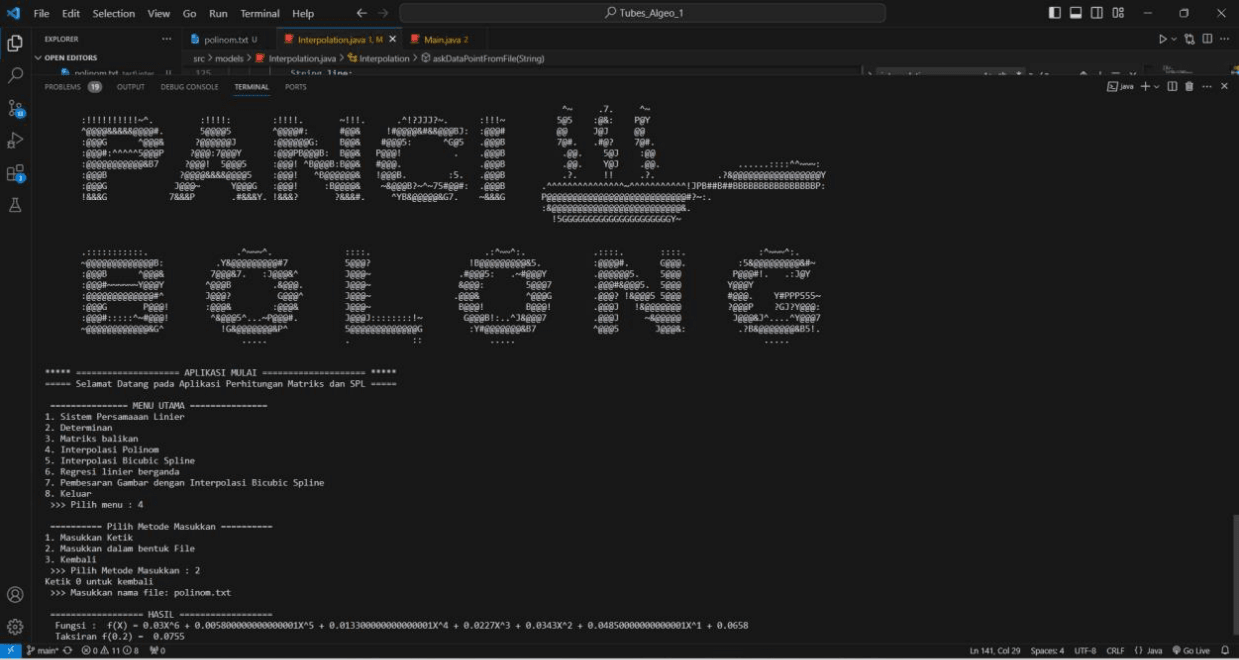
Task: Open the Search view in activity bar
Action: [x=15, y=75]
